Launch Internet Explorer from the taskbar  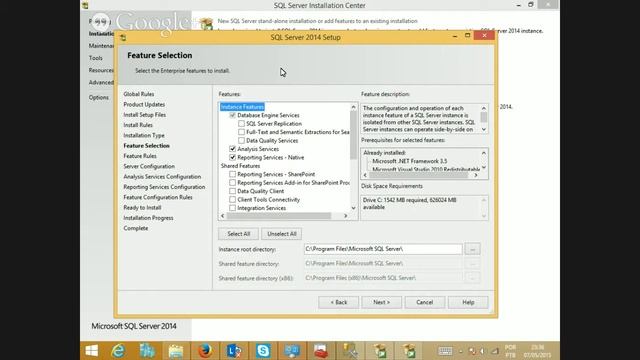(118, 351)
